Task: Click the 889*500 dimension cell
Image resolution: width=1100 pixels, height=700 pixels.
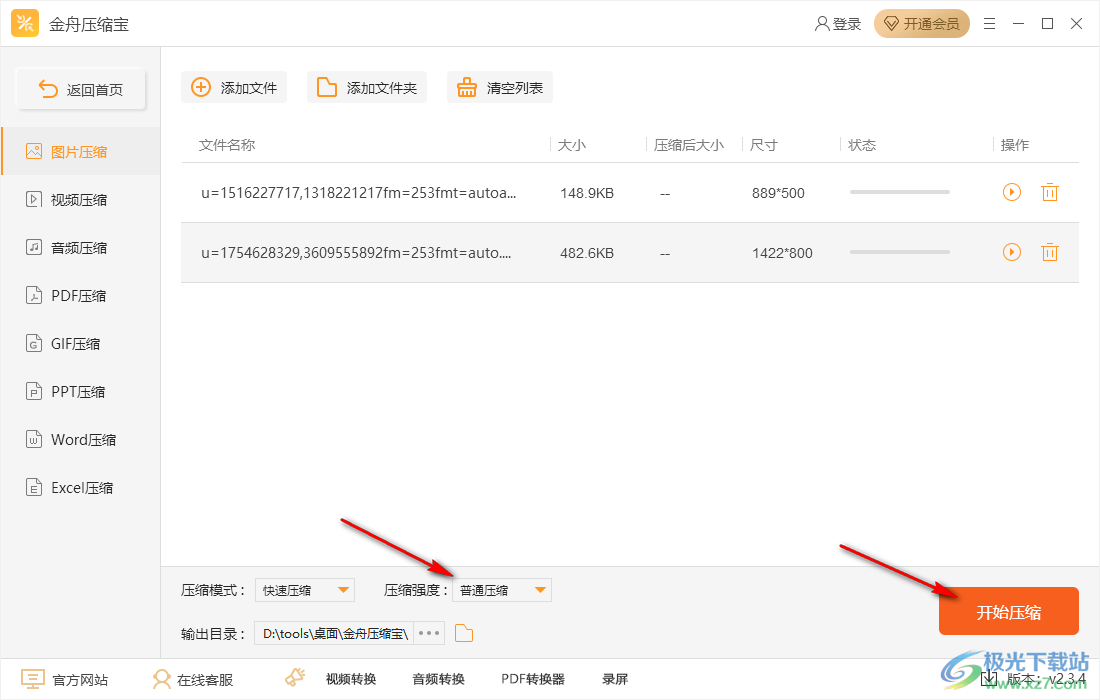Action: point(778,193)
